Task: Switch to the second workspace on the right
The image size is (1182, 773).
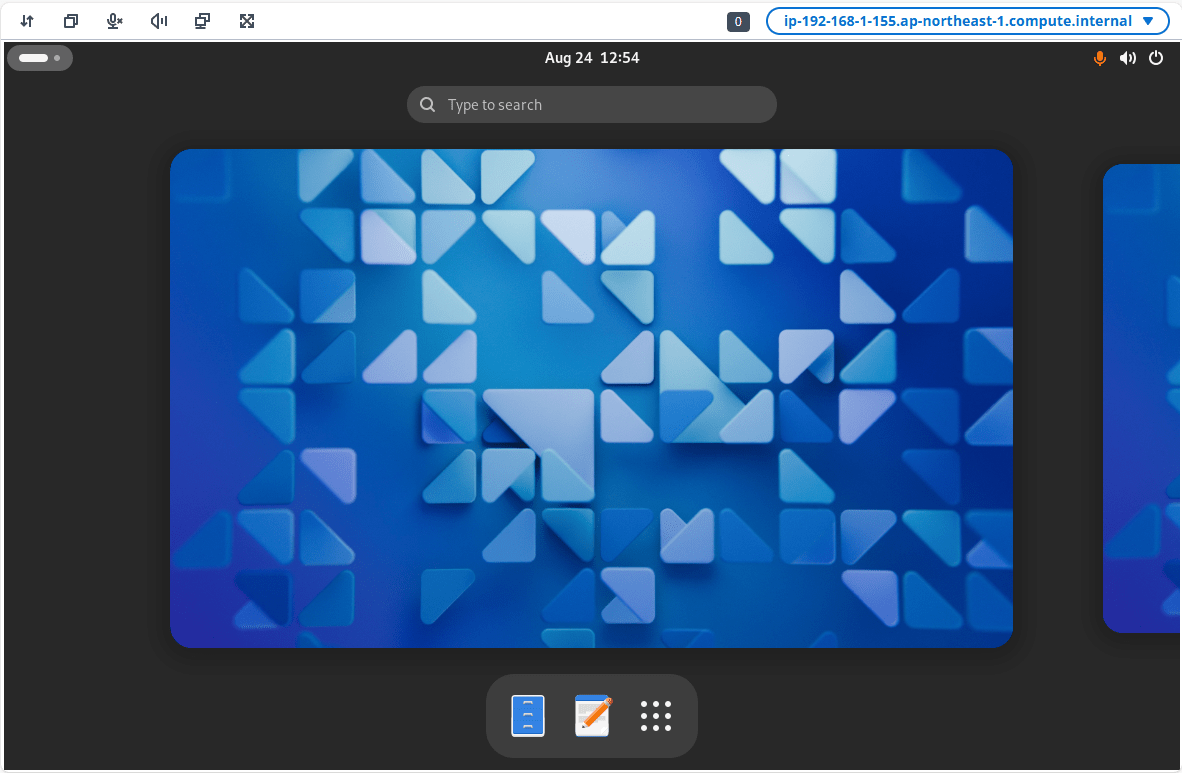Action: [x=1141, y=398]
